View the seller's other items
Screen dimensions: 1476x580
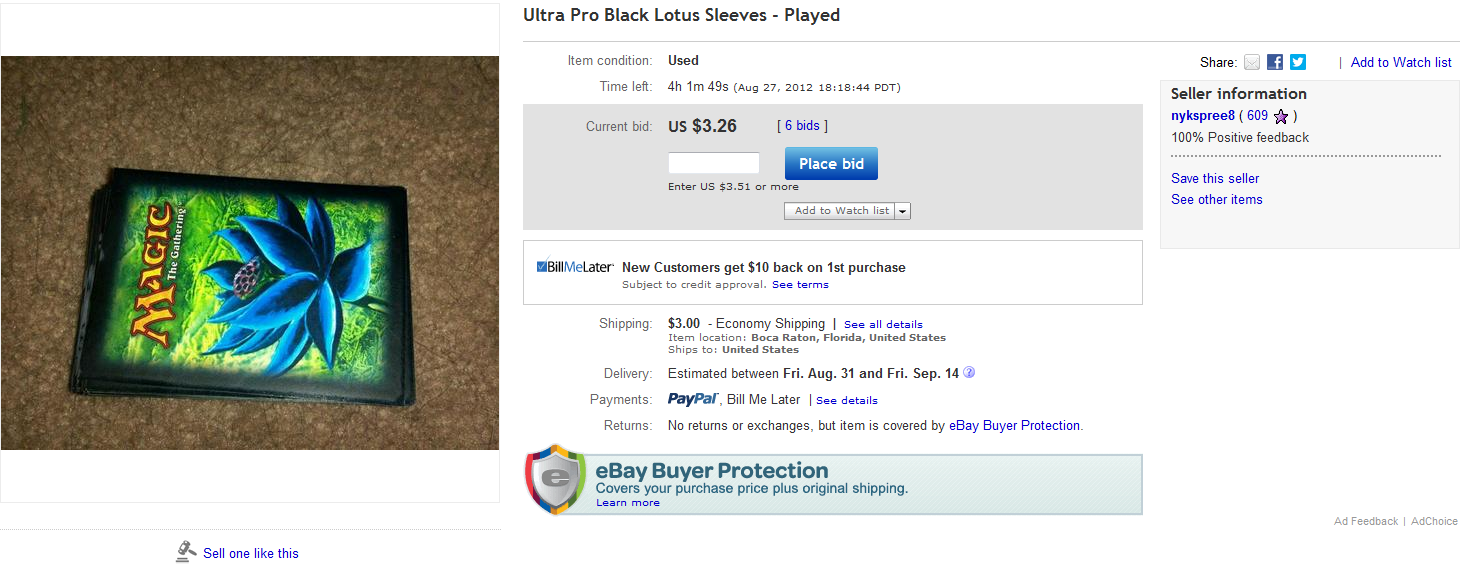[x=1217, y=199]
